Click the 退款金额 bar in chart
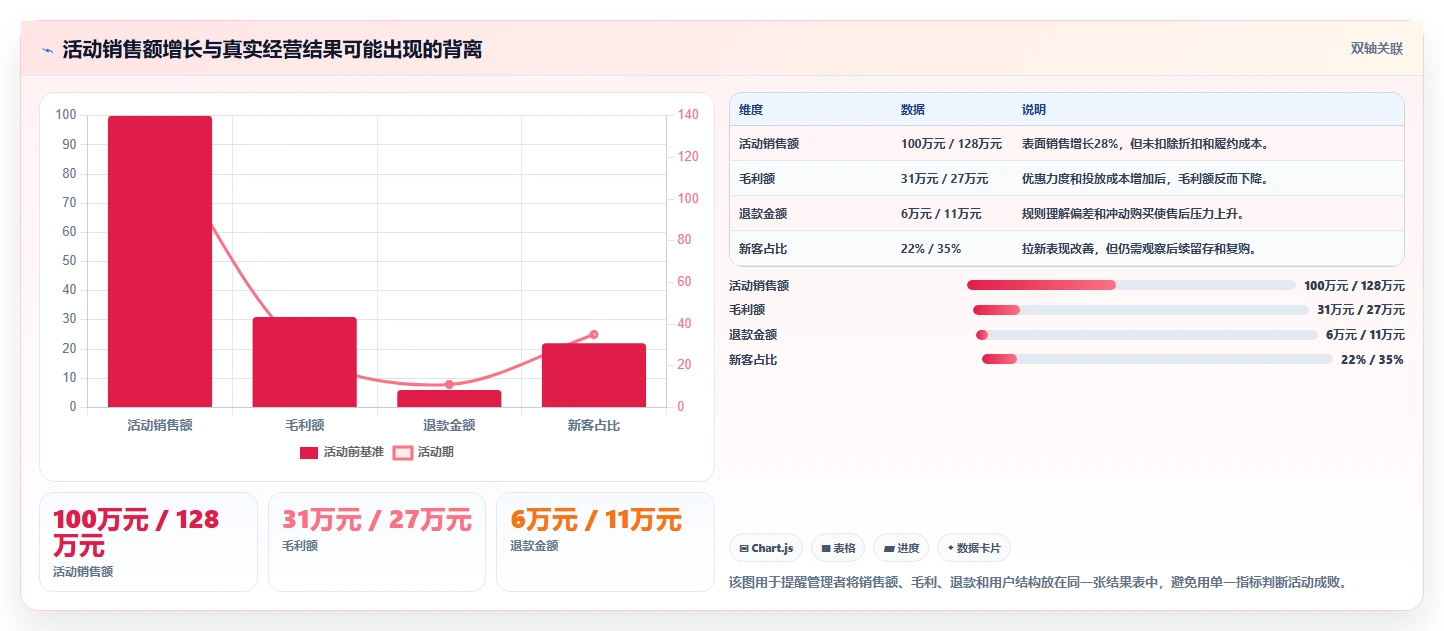 point(449,398)
